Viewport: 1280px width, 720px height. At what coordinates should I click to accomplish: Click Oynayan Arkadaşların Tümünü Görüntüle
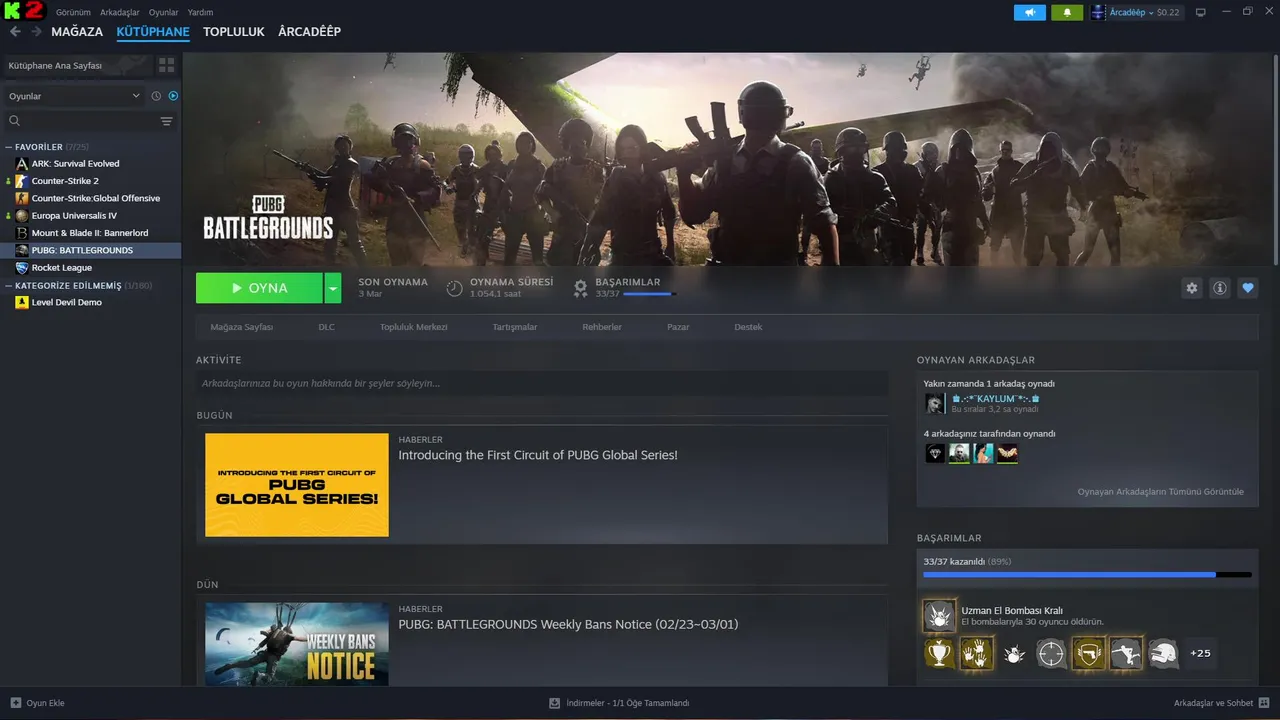pyautogui.click(x=1161, y=492)
